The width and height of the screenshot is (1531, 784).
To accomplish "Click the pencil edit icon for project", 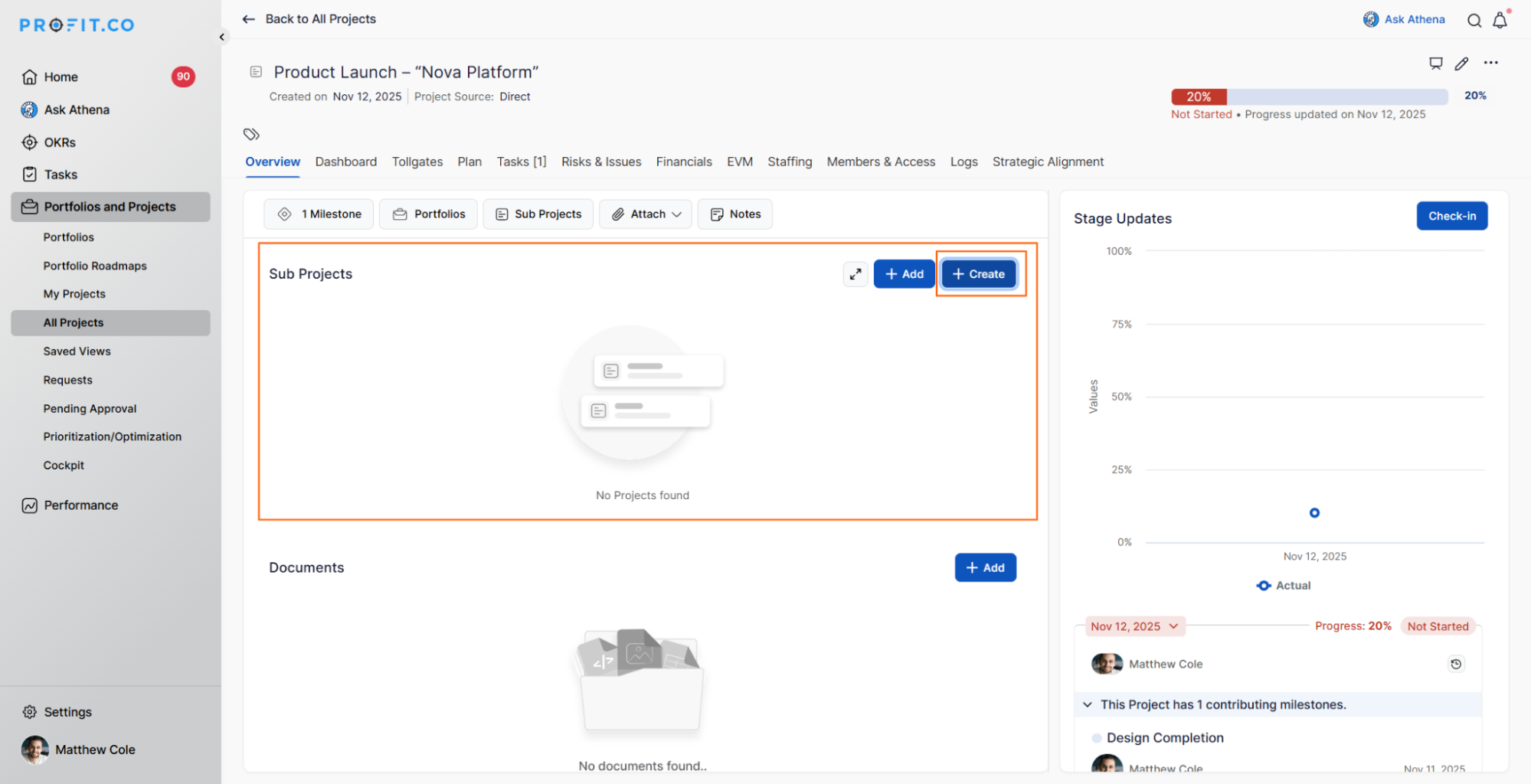I will (x=1461, y=64).
